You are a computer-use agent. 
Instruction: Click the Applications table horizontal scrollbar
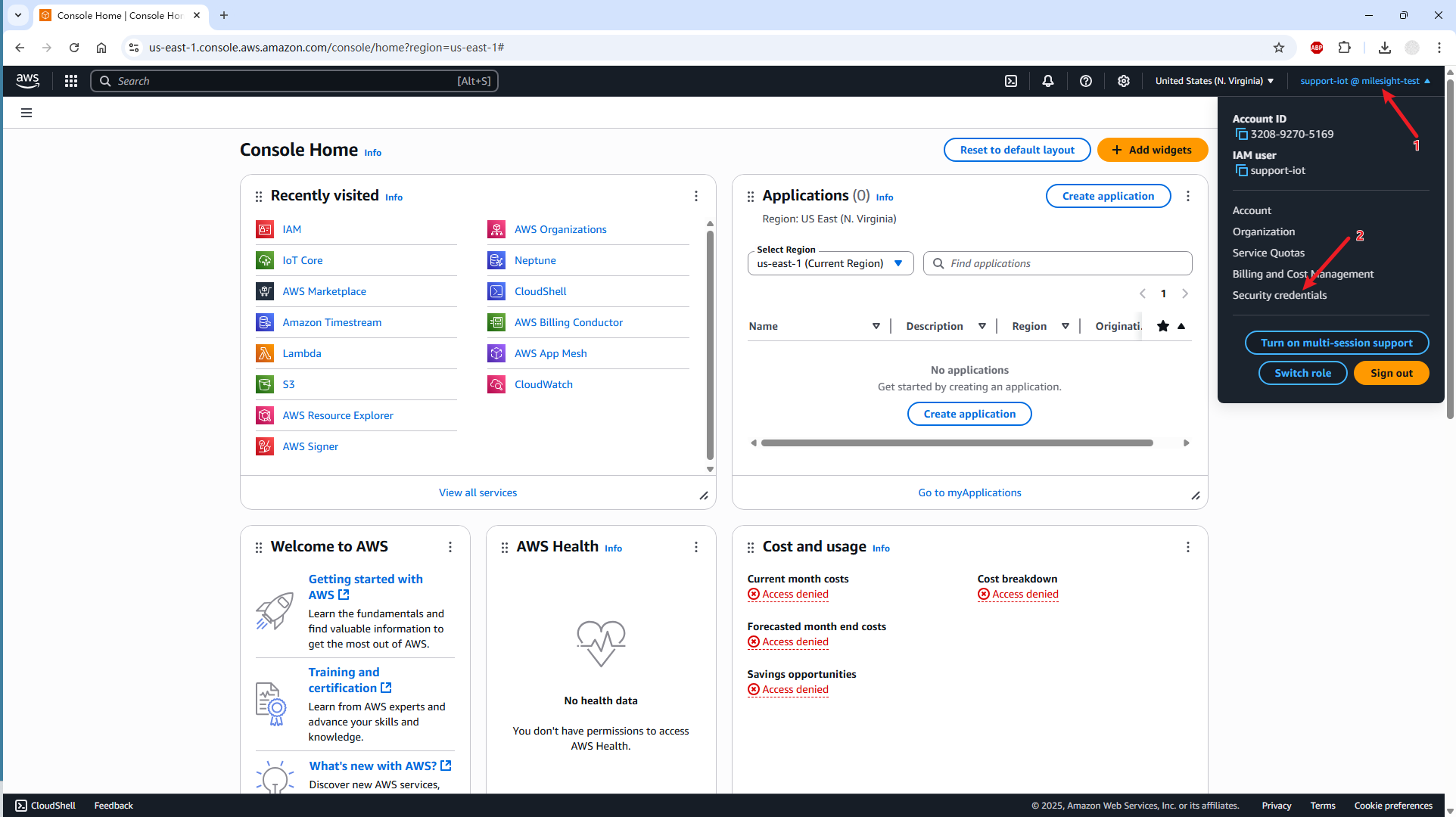click(957, 443)
